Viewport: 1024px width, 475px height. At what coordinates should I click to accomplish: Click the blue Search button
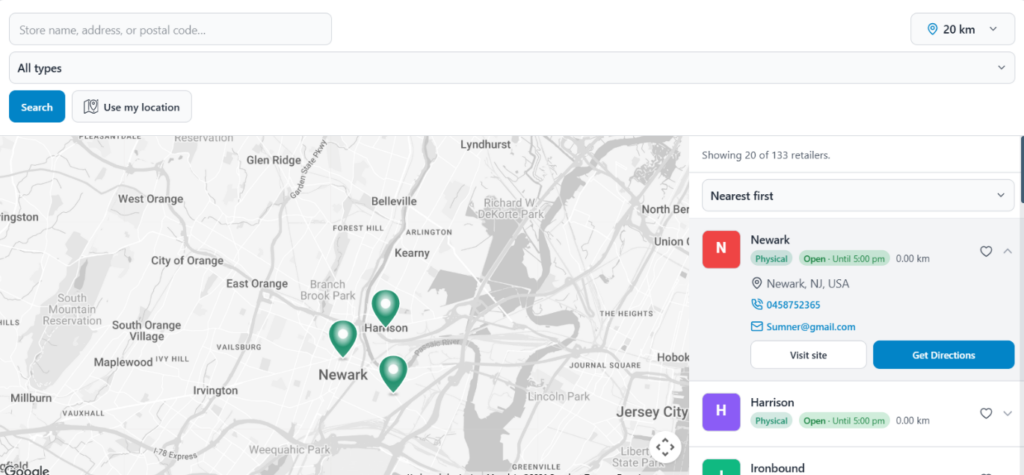pyautogui.click(x=37, y=106)
